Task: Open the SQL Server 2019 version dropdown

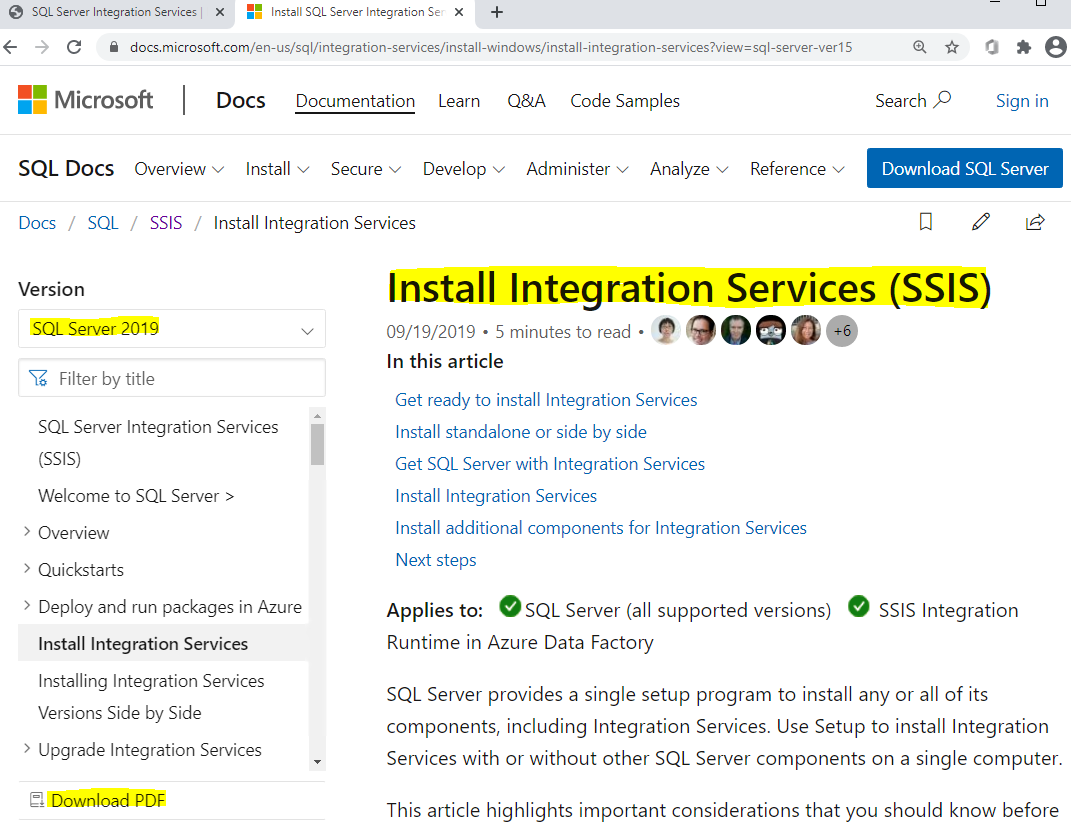Action: [171, 329]
